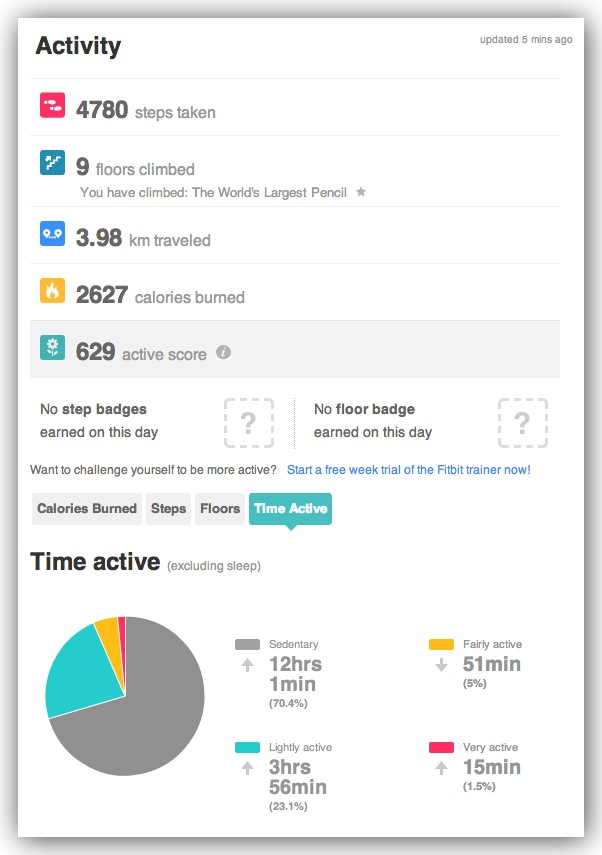Click the pink Very active legend swatch

[x=441, y=748]
